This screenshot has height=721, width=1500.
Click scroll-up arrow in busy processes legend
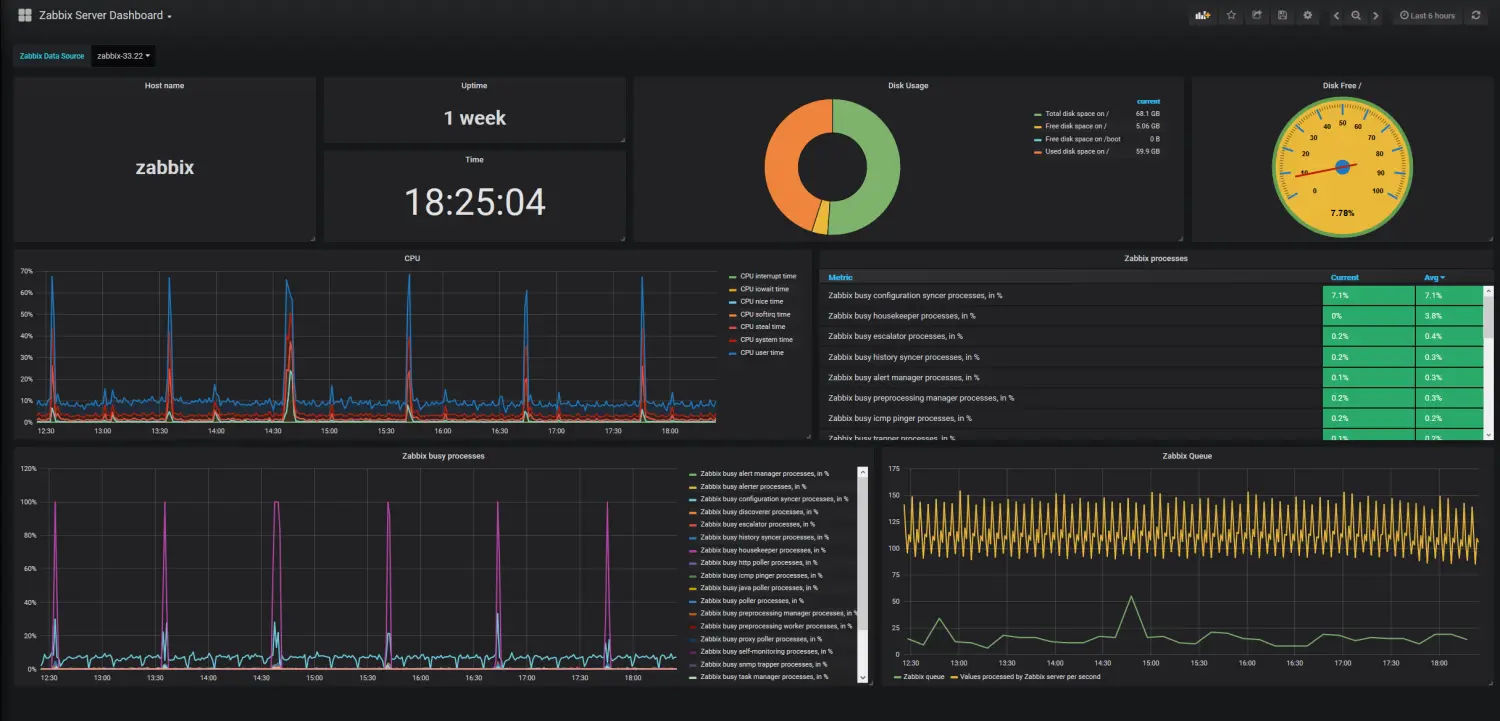point(862,471)
